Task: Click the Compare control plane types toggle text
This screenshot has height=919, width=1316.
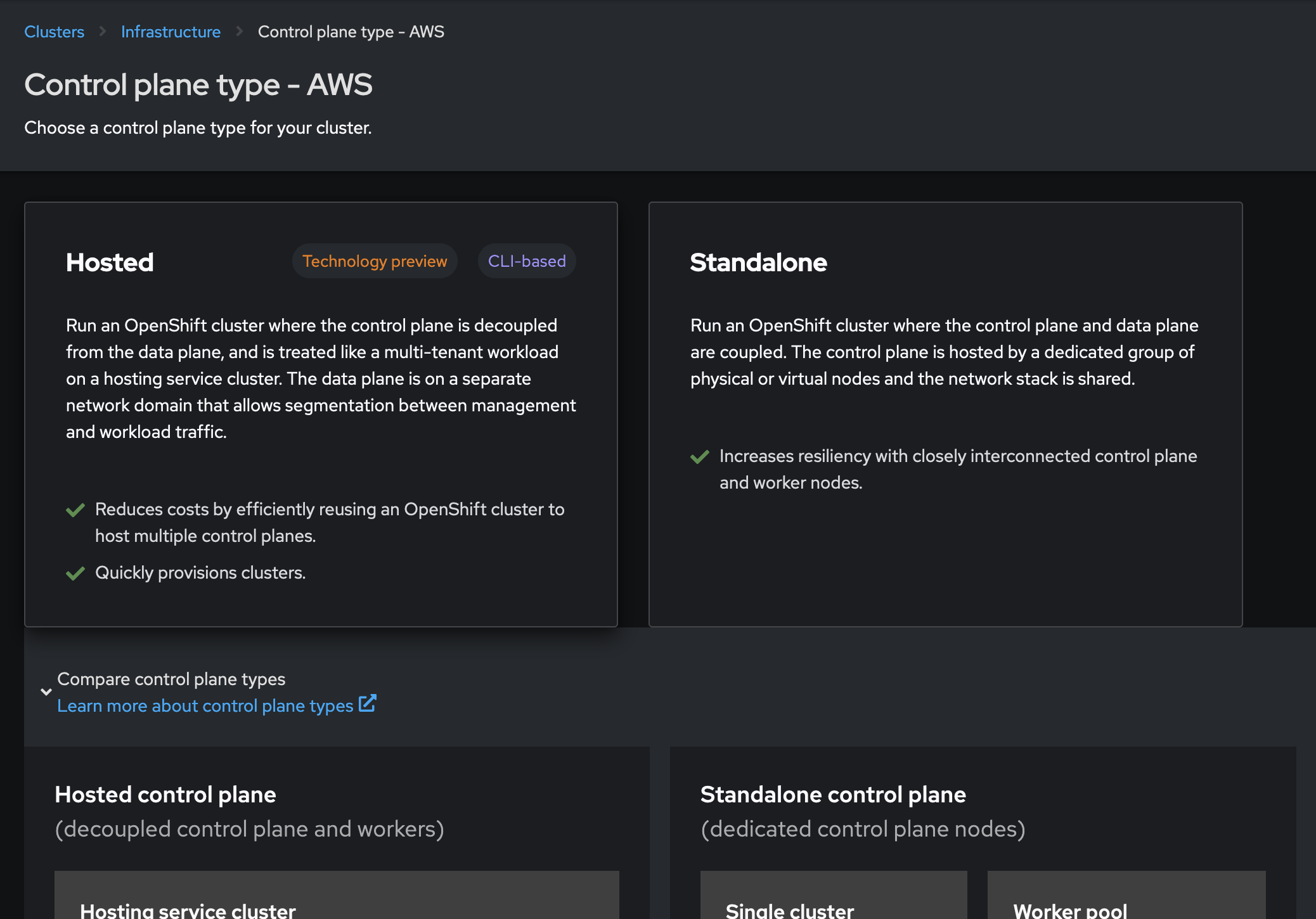Action: (171, 679)
